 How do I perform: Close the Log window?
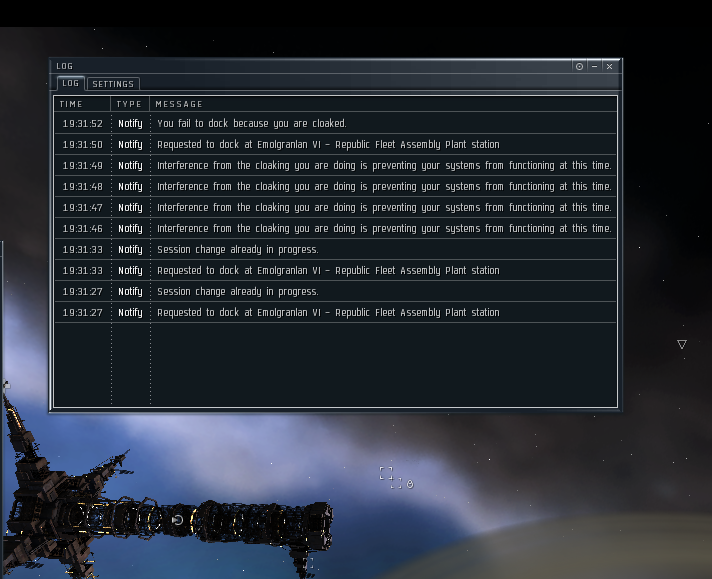pos(609,66)
